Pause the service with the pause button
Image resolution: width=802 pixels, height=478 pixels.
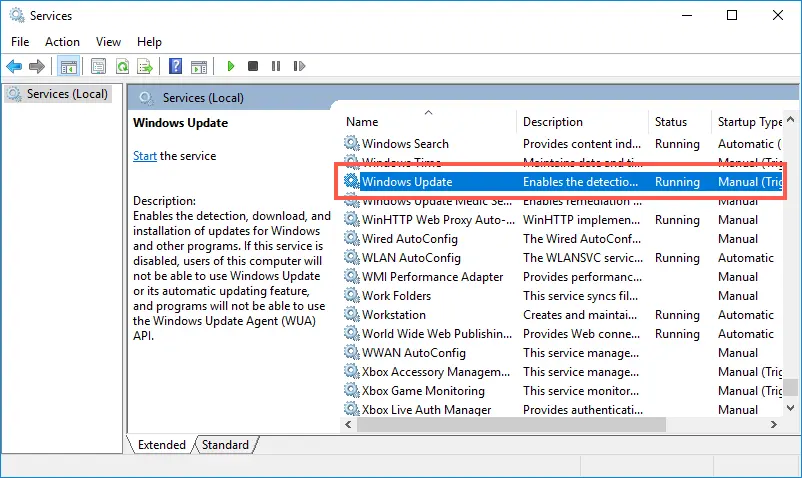[x=276, y=66]
